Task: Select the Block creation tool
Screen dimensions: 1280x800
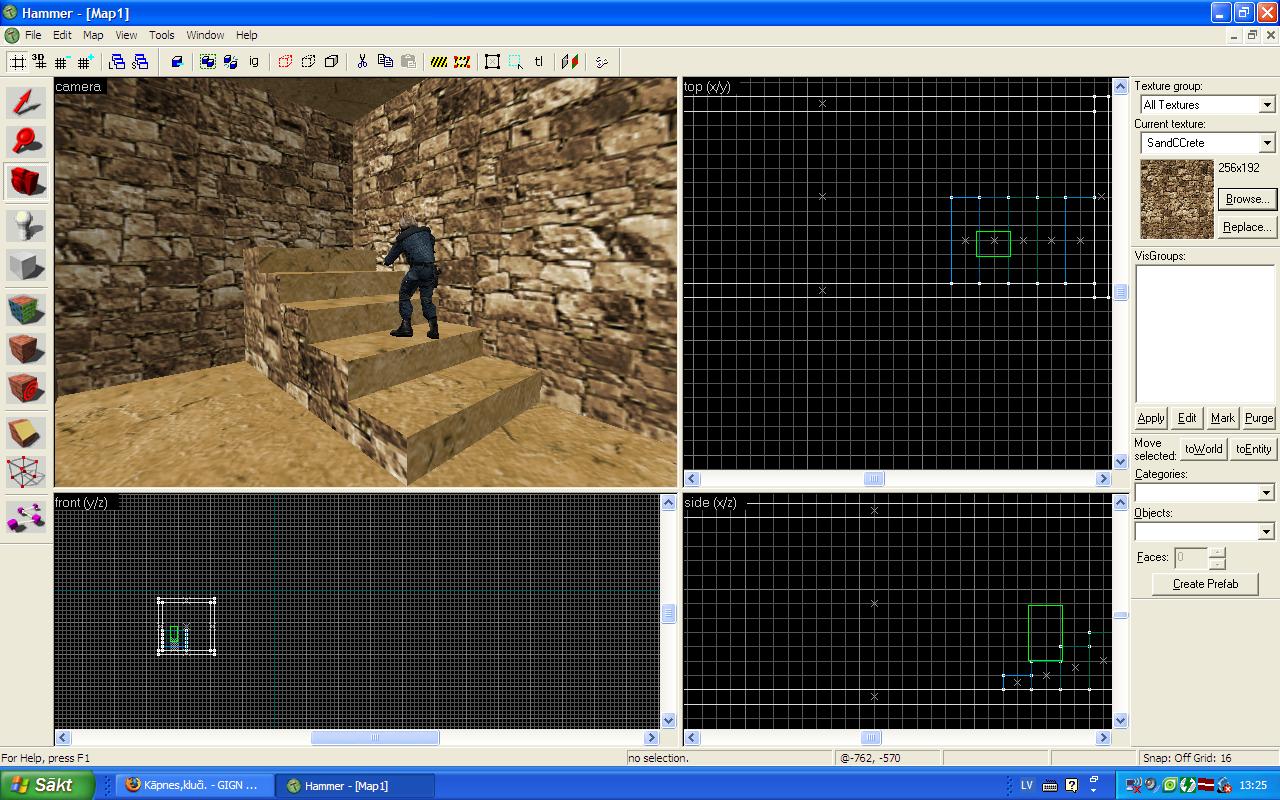Action: coord(27,265)
